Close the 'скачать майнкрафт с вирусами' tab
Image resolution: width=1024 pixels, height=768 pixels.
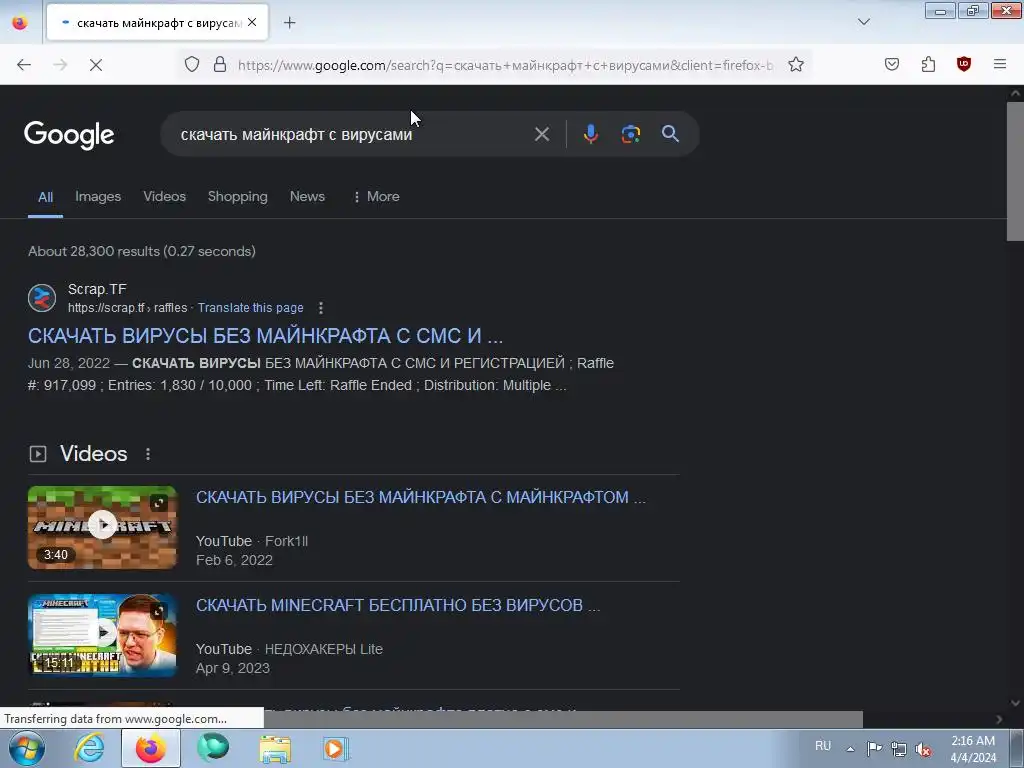tap(252, 23)
